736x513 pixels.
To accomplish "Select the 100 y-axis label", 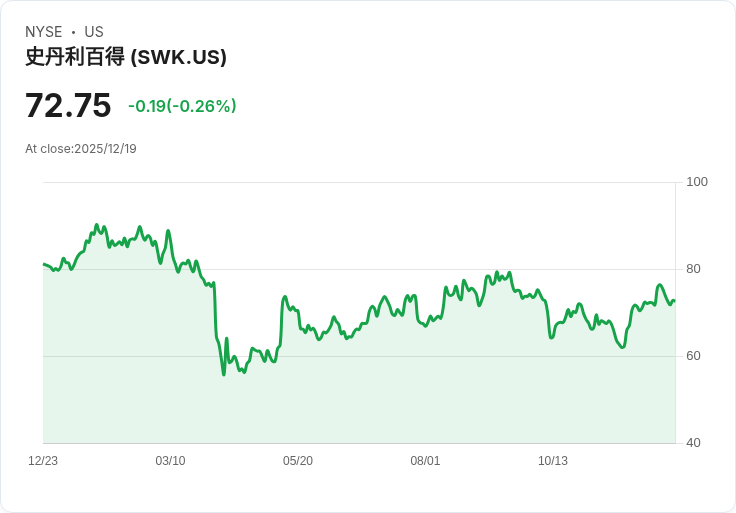I will tap(697, 182).
